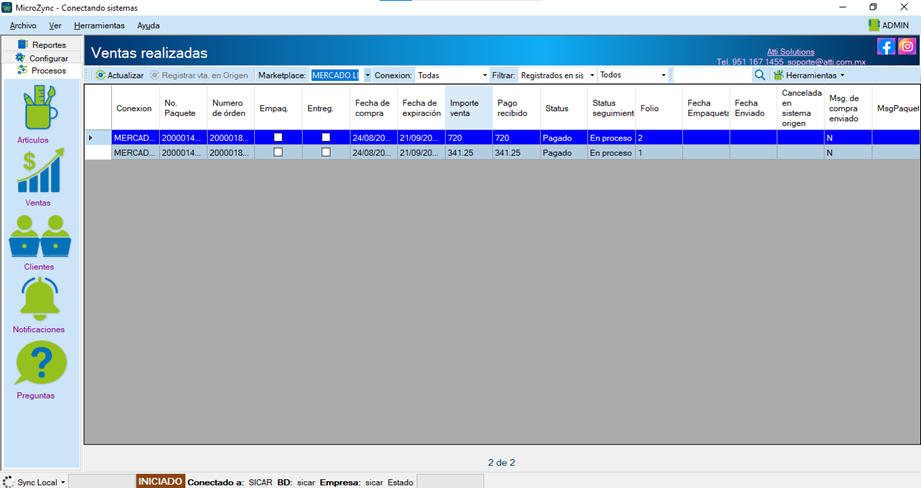Screen dimensions: 921x488
Task: Open the Ventas chart icon
Action: [40, 170]
